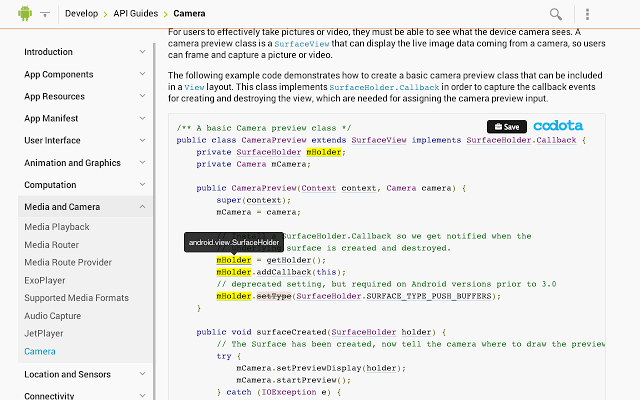Click the android.view.SurfaceHolder tooltip

click(x=234, y=242)
